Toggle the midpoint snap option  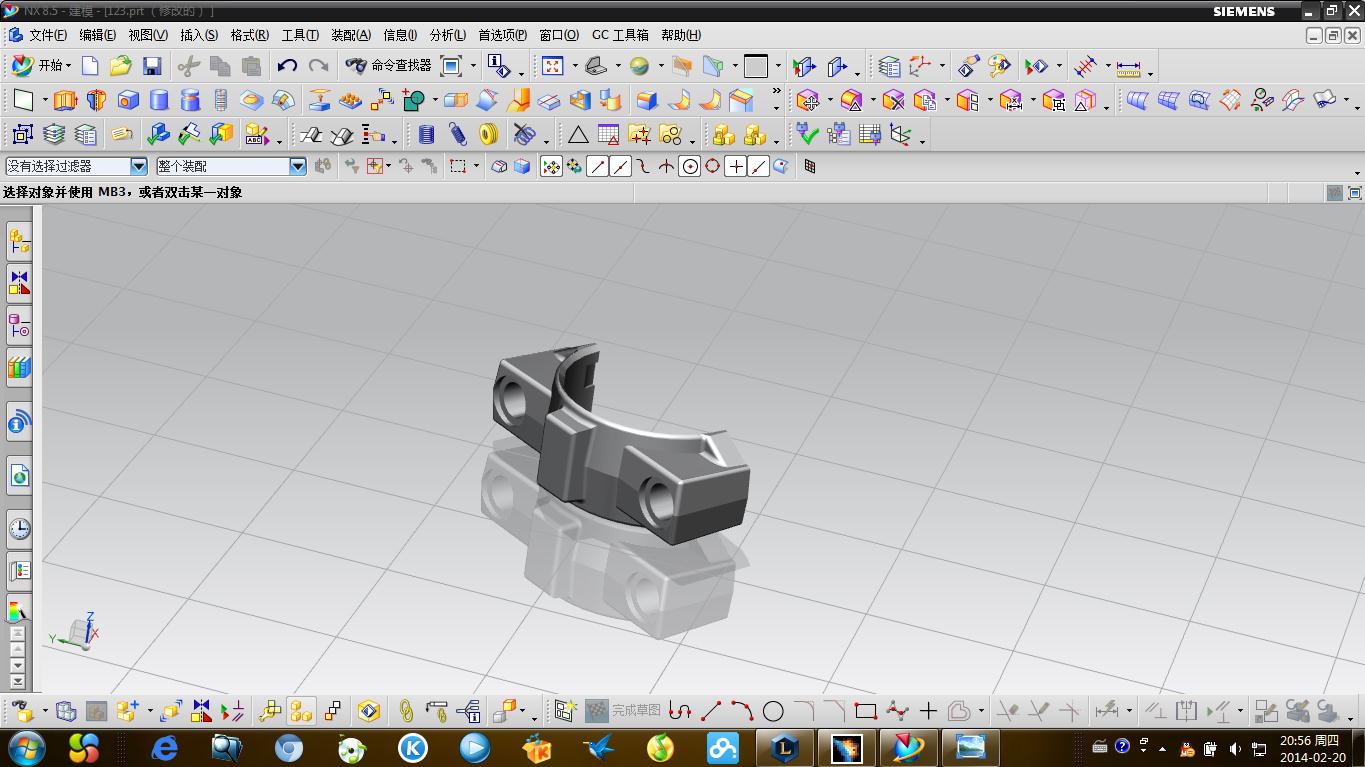620,167
